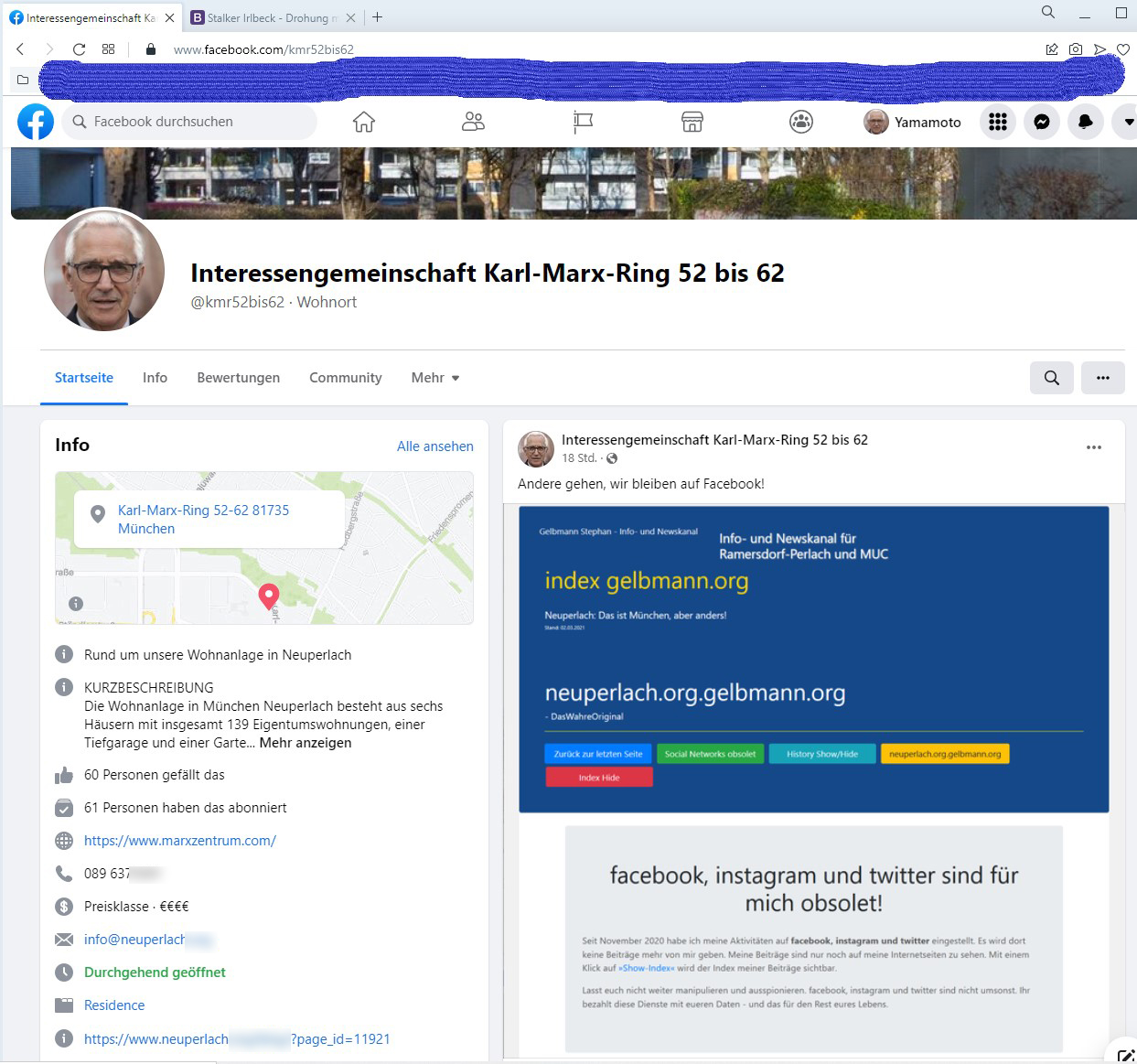Screen dimensions: 1137x1064
Task: Open the browser speed dial grid icon
Action: pyautogui.click(x=108, y=49)
